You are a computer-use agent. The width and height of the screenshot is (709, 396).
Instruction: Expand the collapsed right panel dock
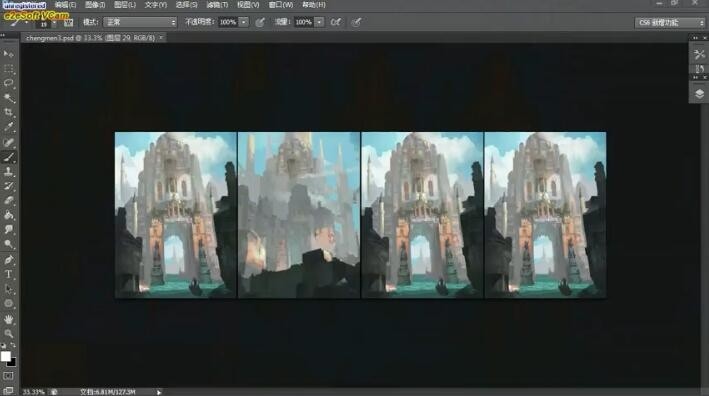click(695, 38)
